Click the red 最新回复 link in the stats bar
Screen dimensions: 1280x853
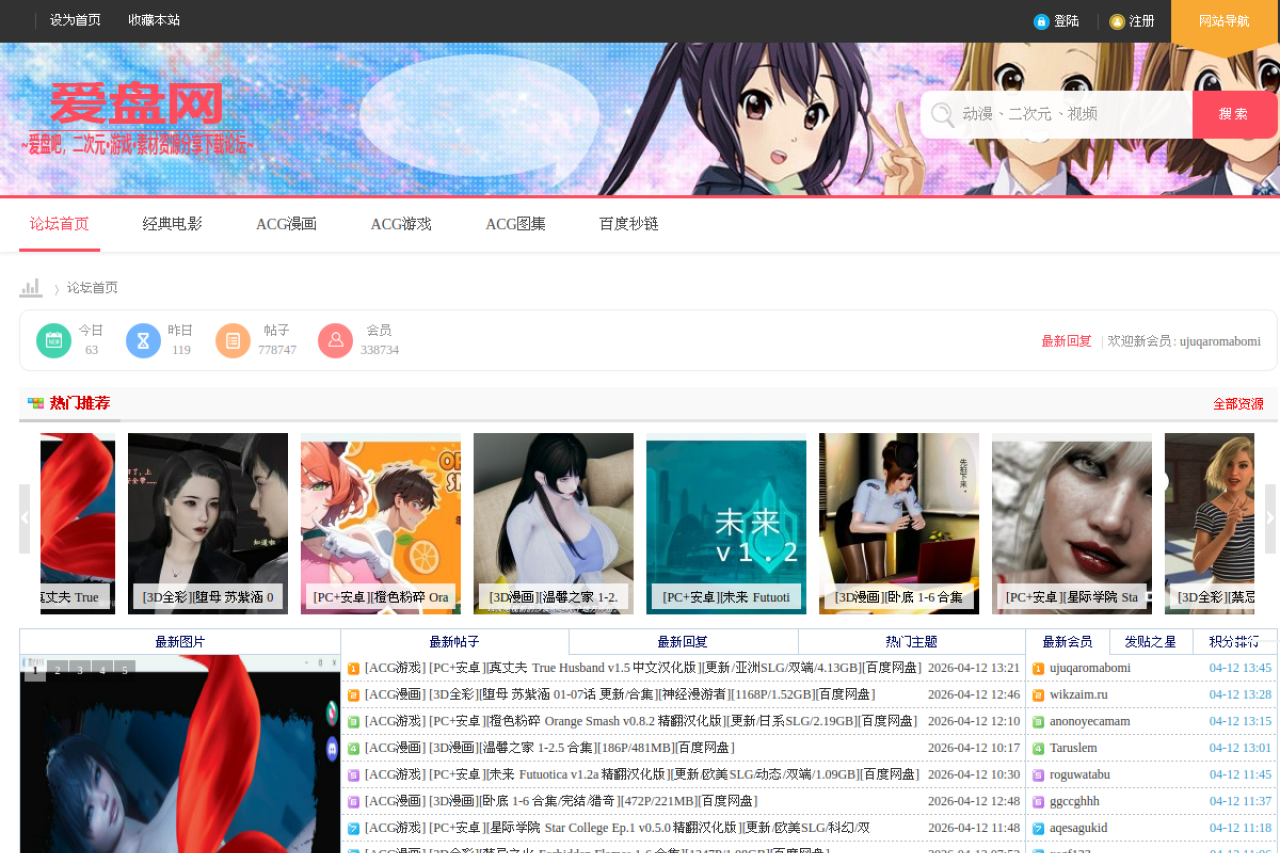coord(1066,341)
